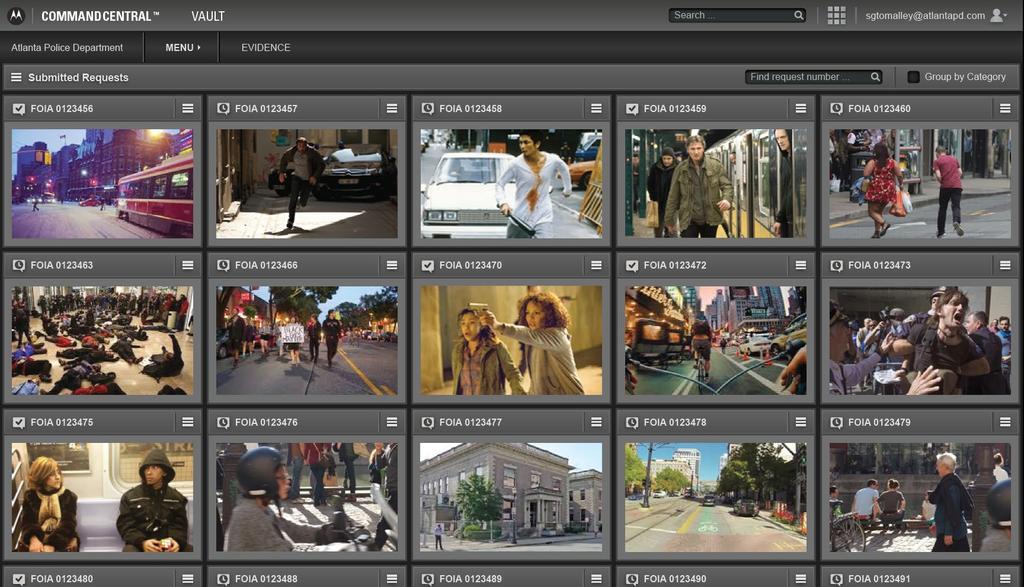Toggle the checkmark on FOIA 0123470

coord(428,265)
